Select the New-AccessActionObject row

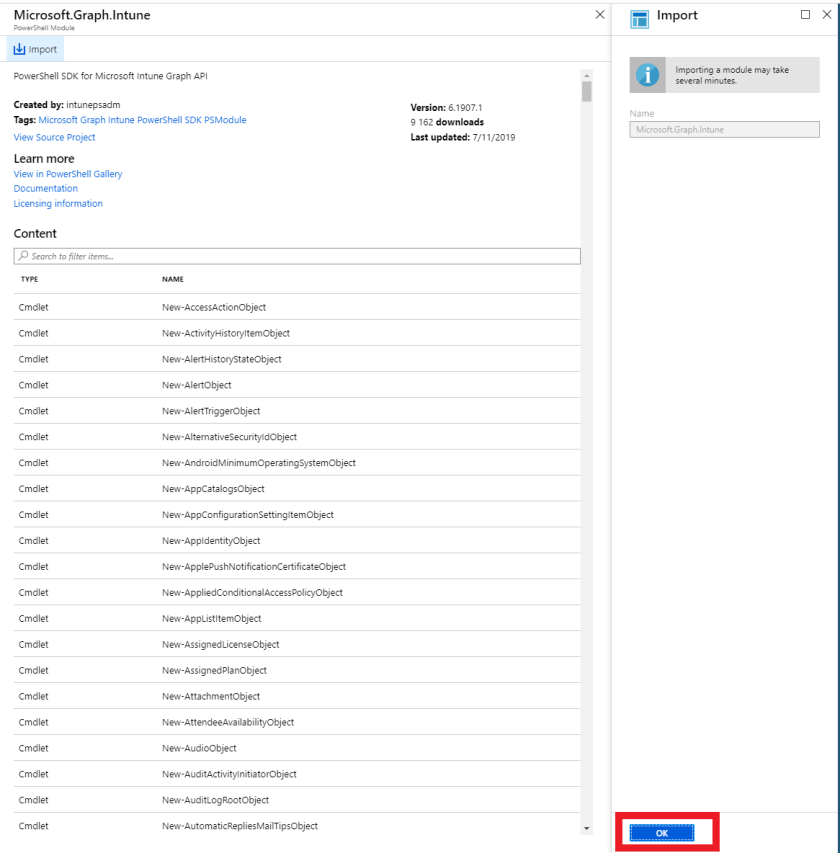(x=297, y=307)
